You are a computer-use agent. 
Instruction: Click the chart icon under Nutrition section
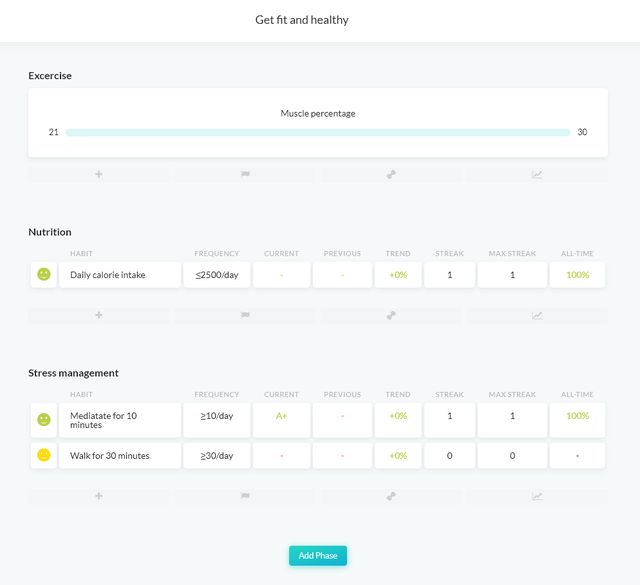pyautogui.click(x=537, y=315)
